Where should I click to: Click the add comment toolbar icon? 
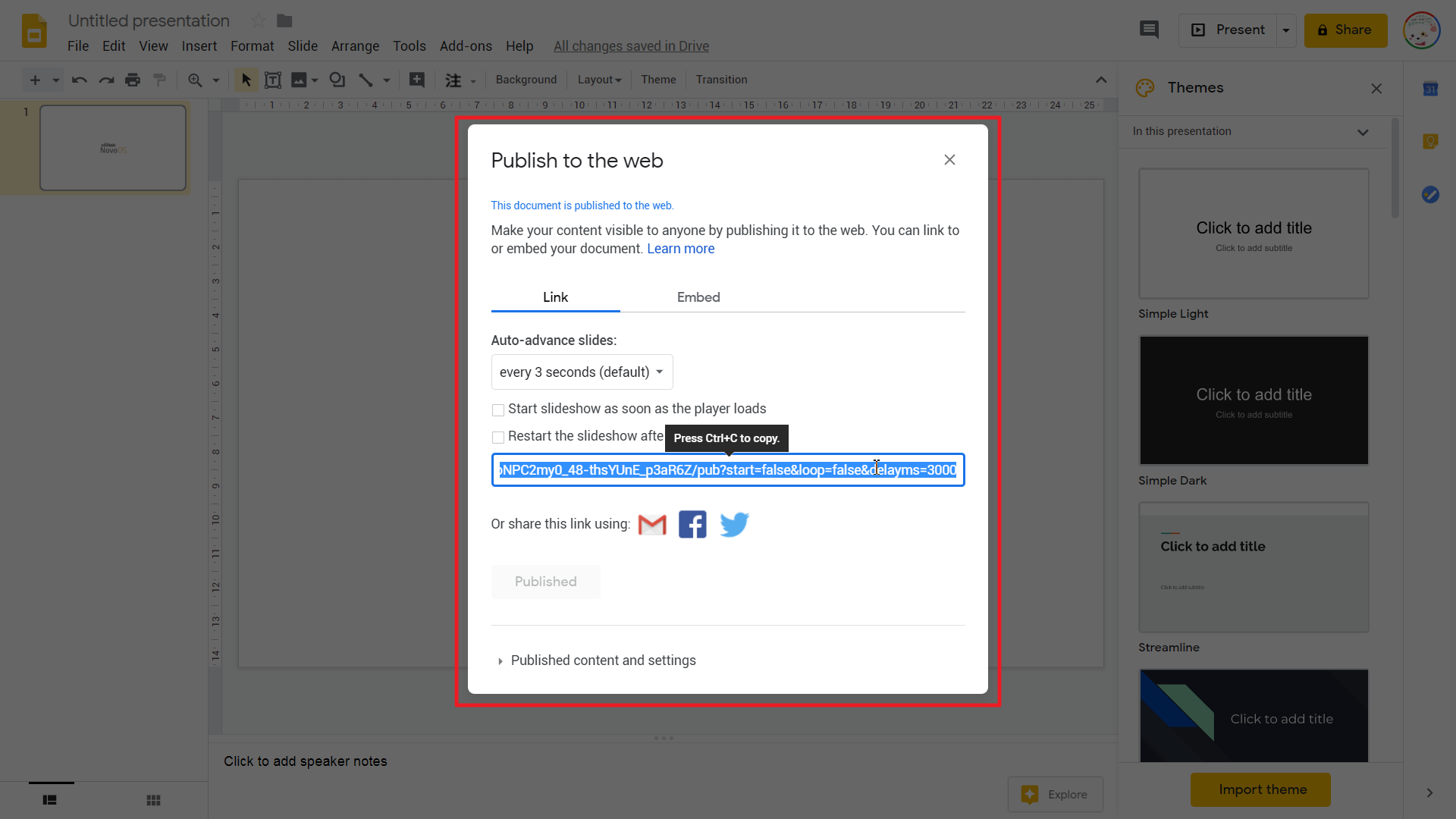(x=416, y=80)
